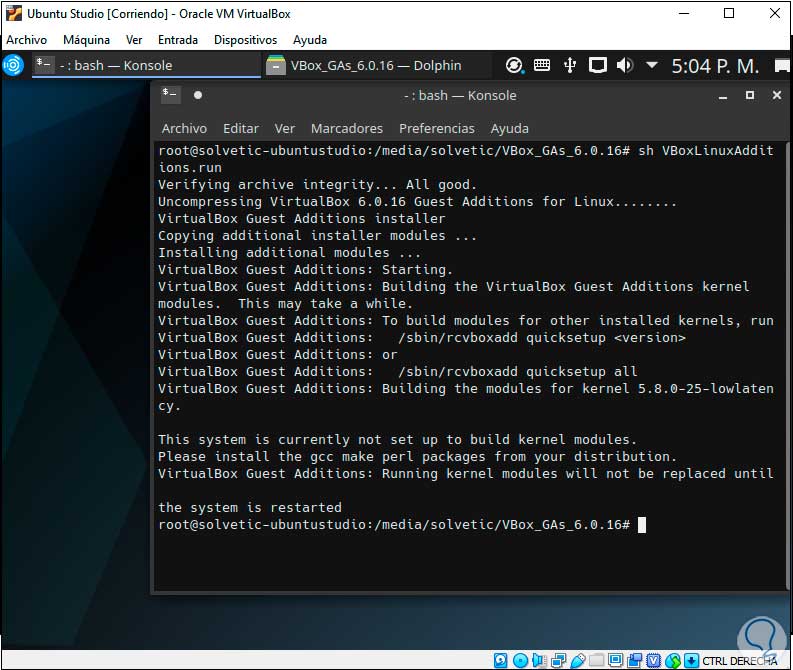Open the volume control tray icon
The height and width of the screenshot is (670, 793).
[625, 65]
